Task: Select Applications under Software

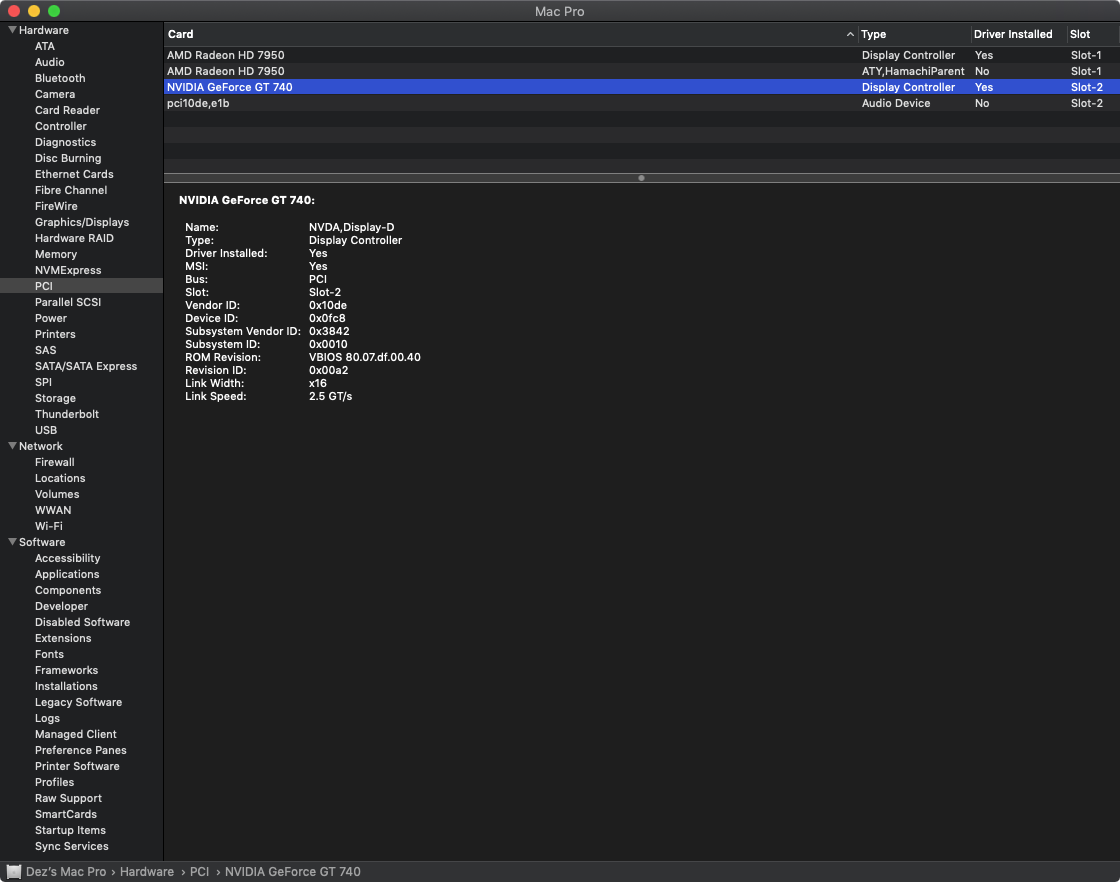Action: tap(67, 574)
